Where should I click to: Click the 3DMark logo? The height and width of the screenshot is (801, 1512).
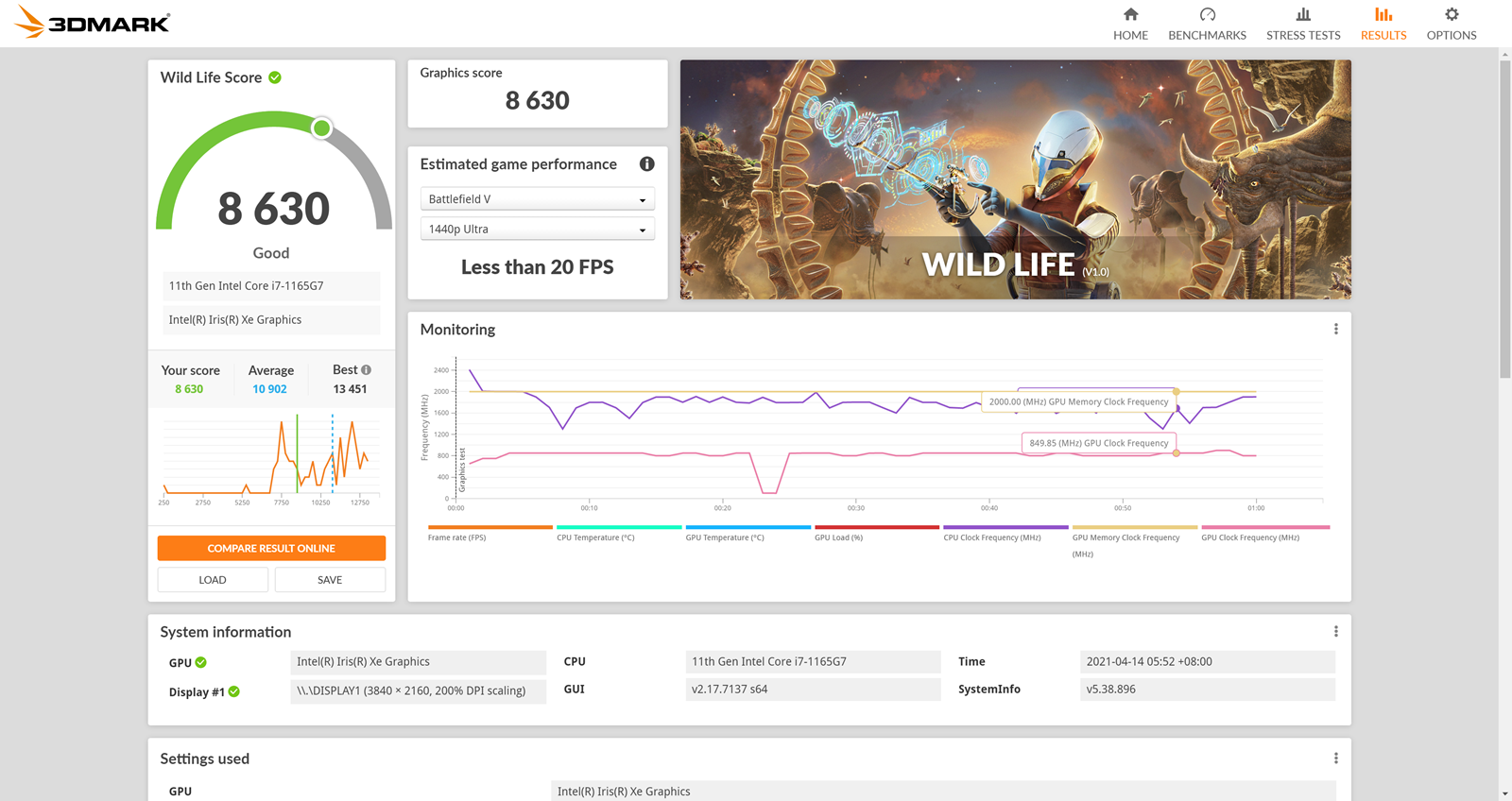(x=93, y=23)
